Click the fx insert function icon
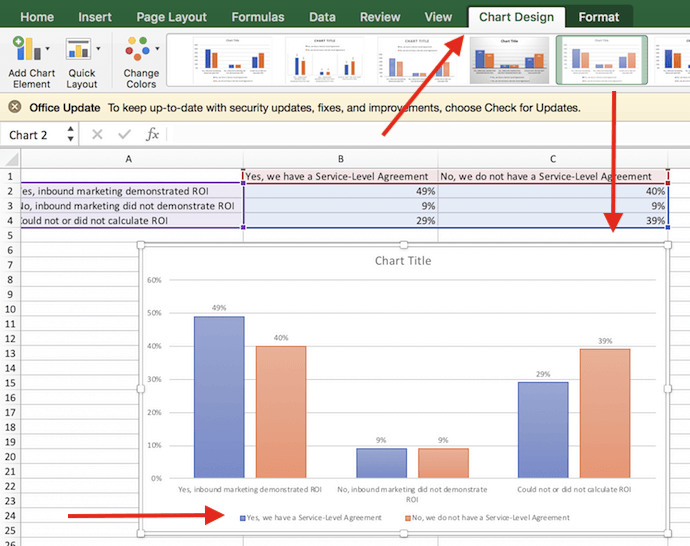Image resolution: width=690 pixels, height=546 pixels. (x=152, y=135)
